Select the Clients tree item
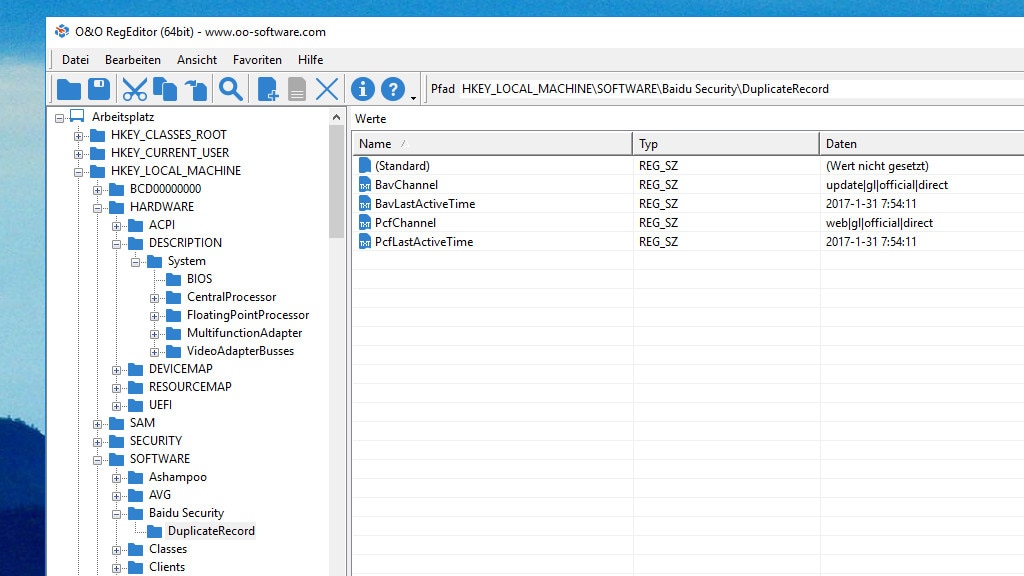The width and height of the screenshot is (1024, 576). [x=167, y=567]
